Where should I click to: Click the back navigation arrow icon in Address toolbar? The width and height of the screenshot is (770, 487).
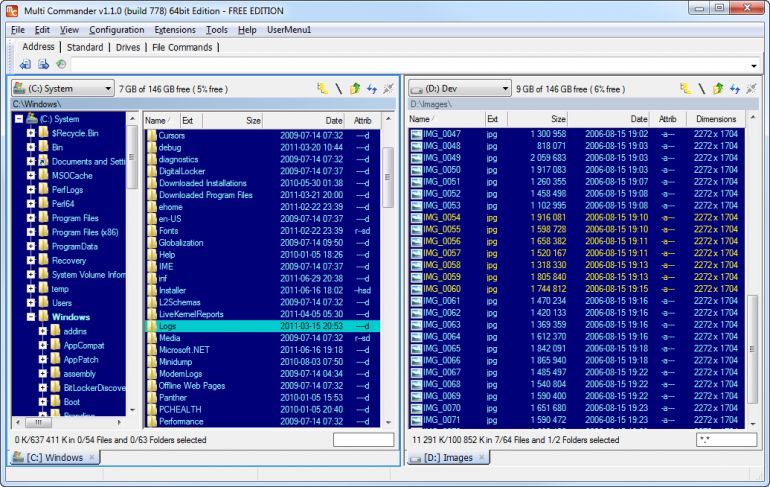(x=25, y=64)
